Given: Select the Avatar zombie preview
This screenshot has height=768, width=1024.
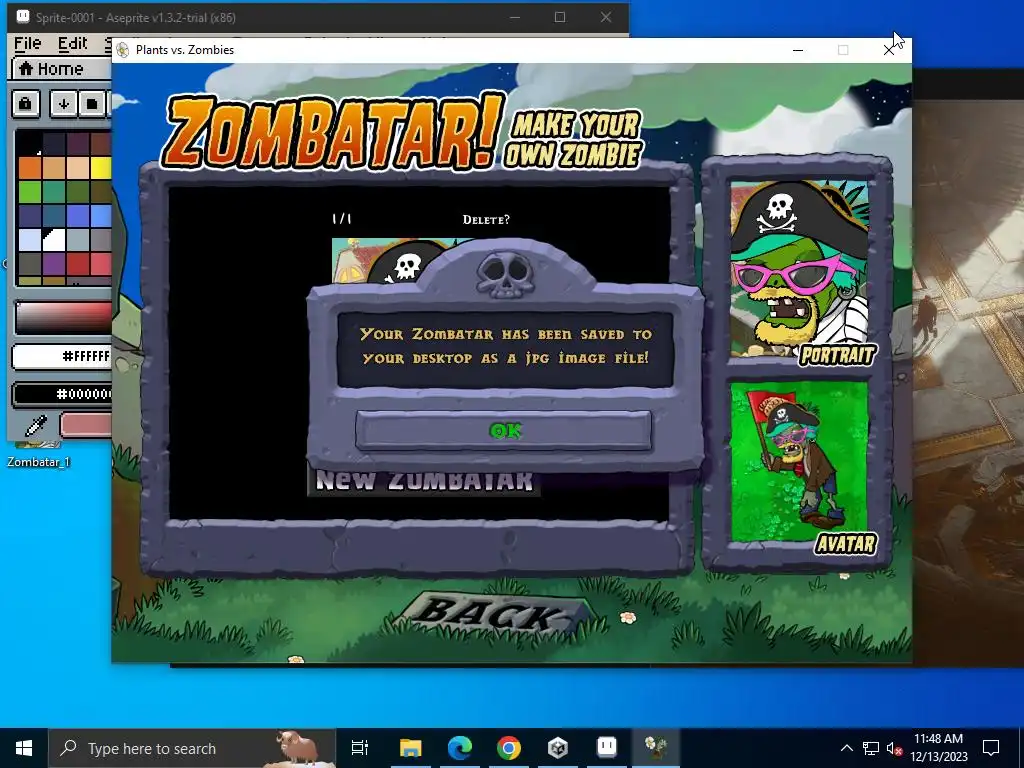Looking at the screenshot, I should coord(799,462).
